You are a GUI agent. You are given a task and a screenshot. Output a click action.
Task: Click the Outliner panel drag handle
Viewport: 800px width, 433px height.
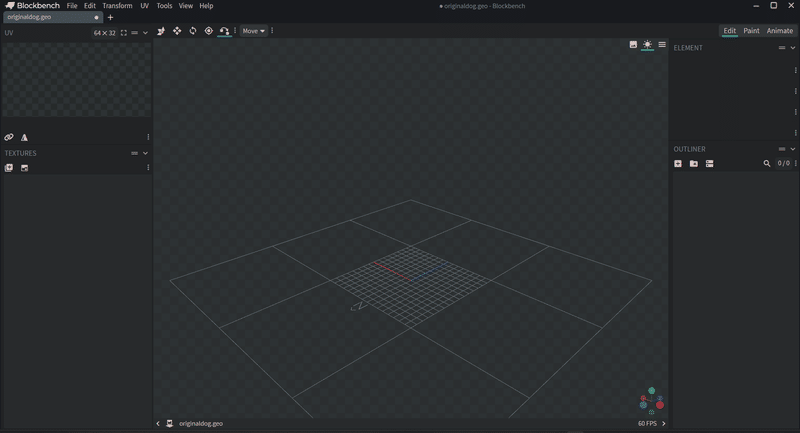(782, 149)
